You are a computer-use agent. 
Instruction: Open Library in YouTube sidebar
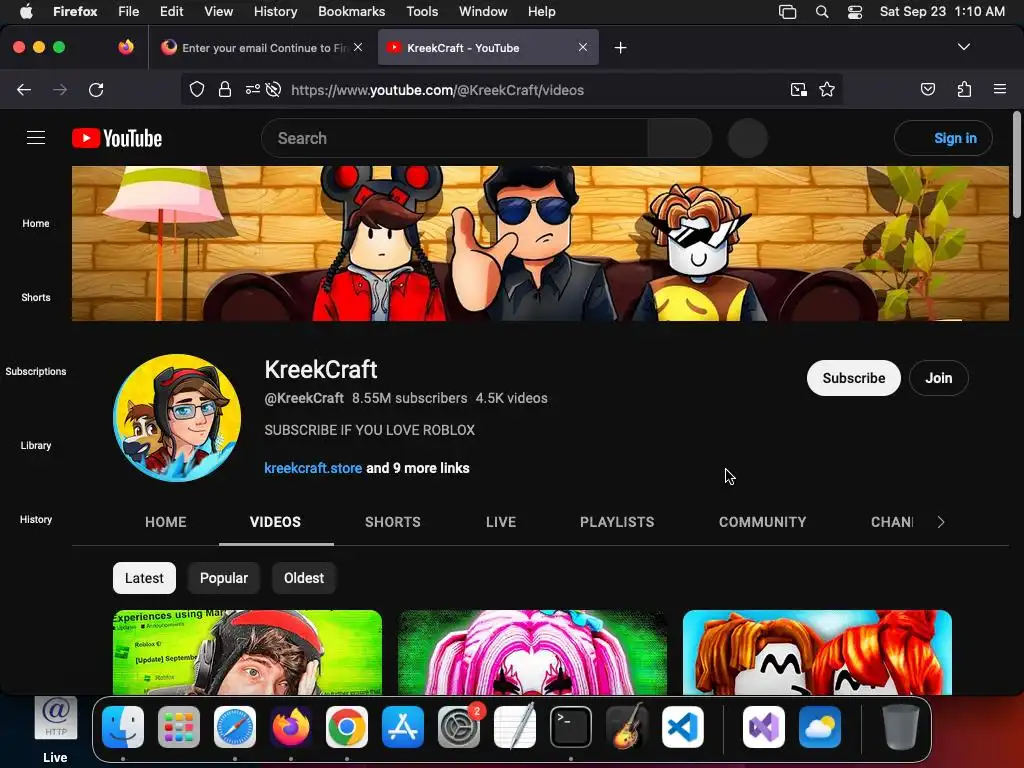coord(36,445)
